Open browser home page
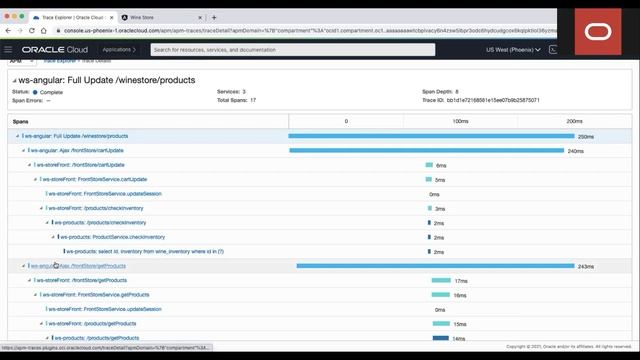 (44, 31)
